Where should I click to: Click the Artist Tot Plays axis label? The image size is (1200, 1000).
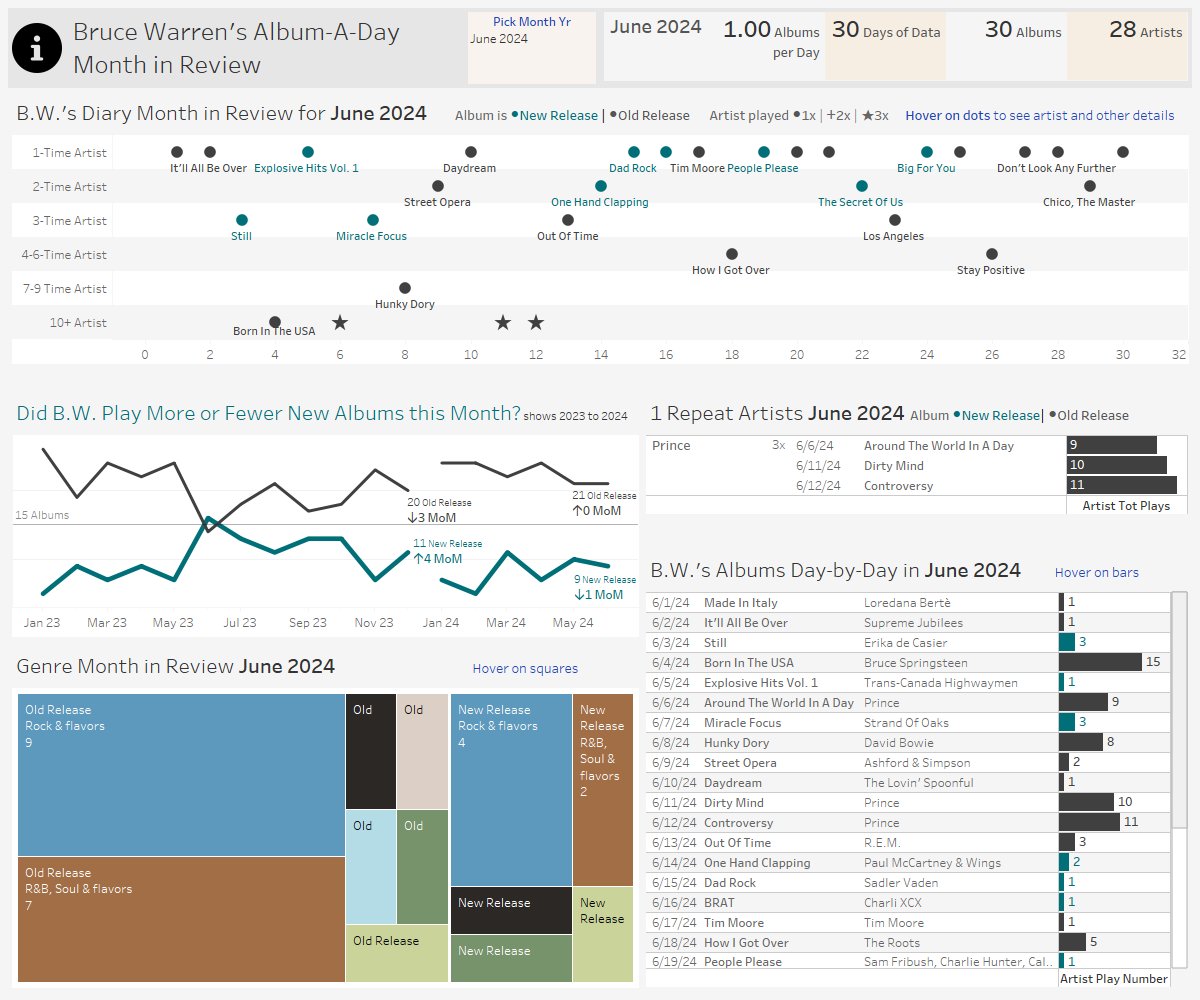tap(1126, 505)
